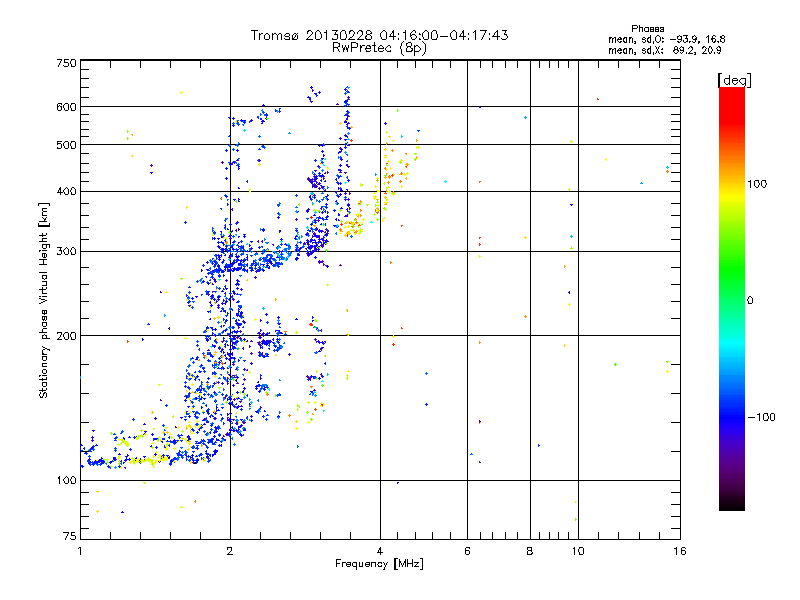Click the '10' frequency axis label

578,551
